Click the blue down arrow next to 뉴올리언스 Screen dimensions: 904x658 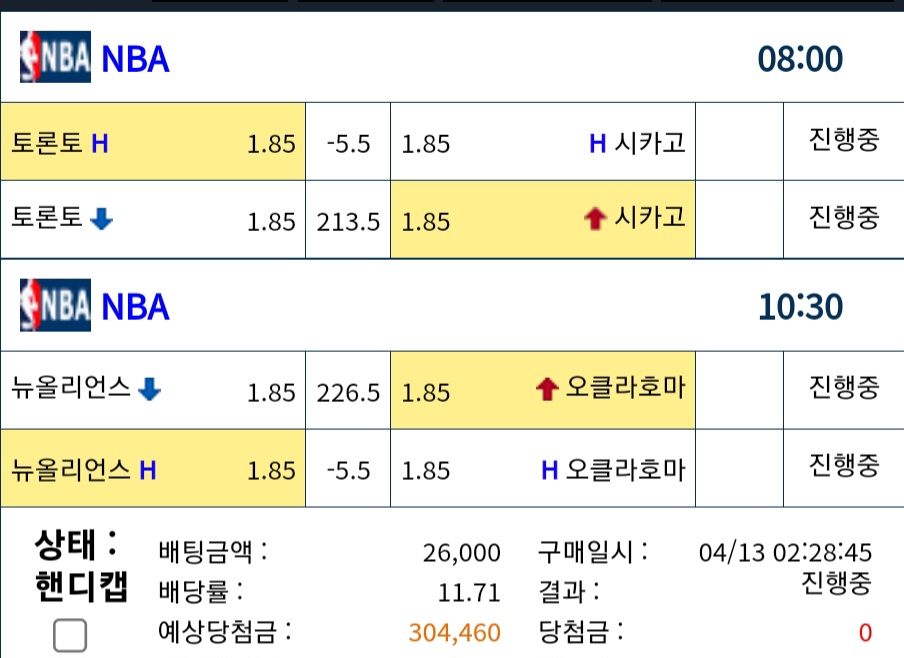tap(149, 389)
